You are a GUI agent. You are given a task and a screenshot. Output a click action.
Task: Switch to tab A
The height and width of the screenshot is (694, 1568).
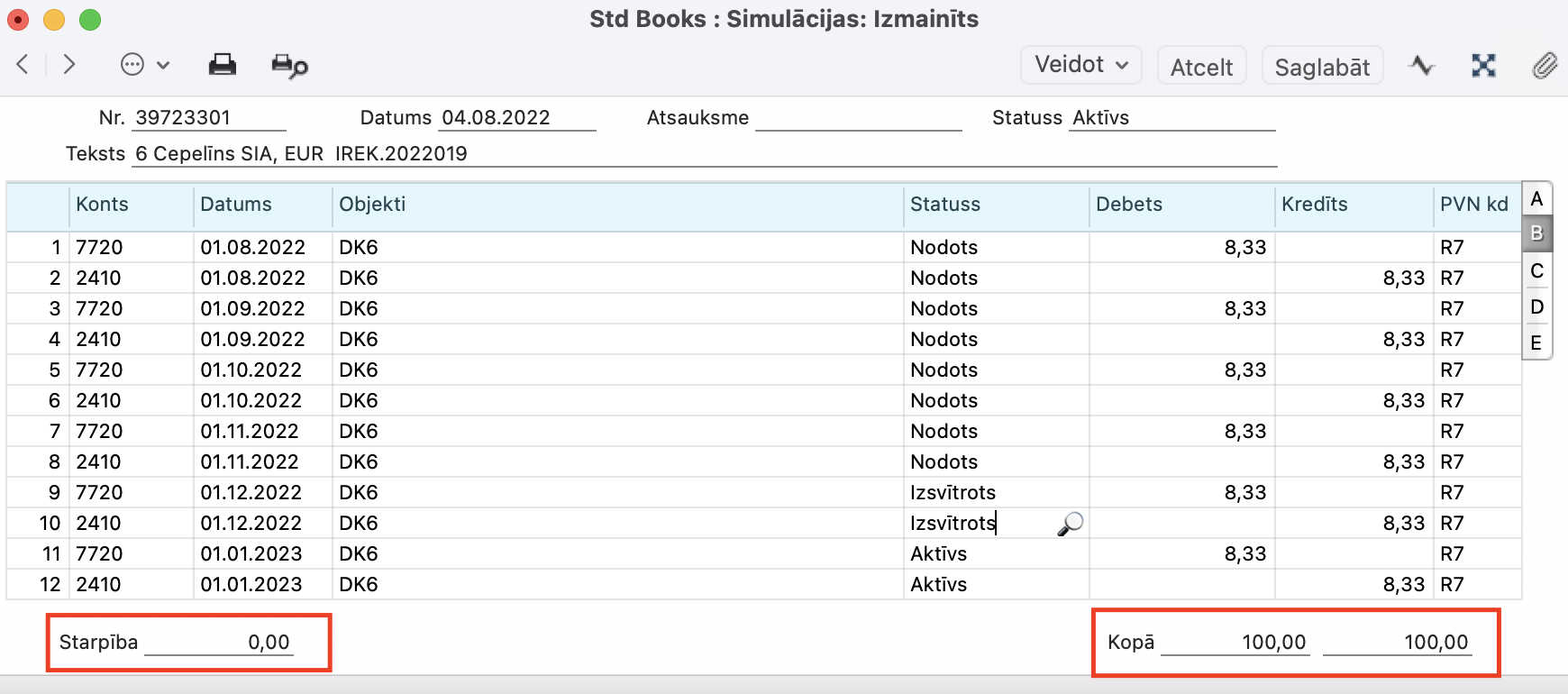pyautogui.click(x=1537, y=198)
